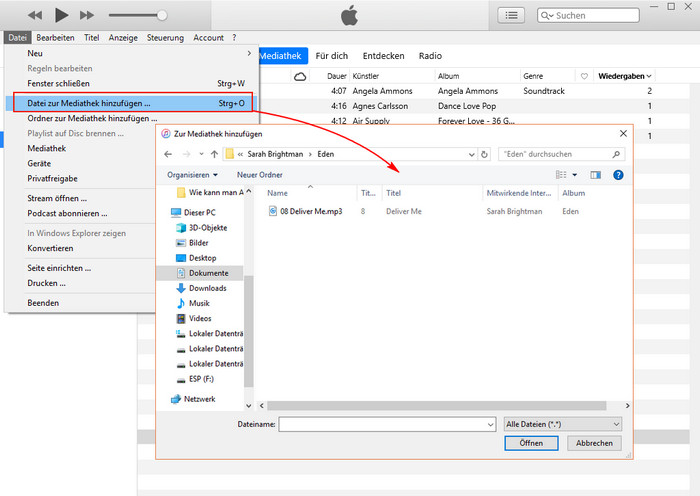Select Ordner zur Mediathek hinzufügen

(92, 118)
